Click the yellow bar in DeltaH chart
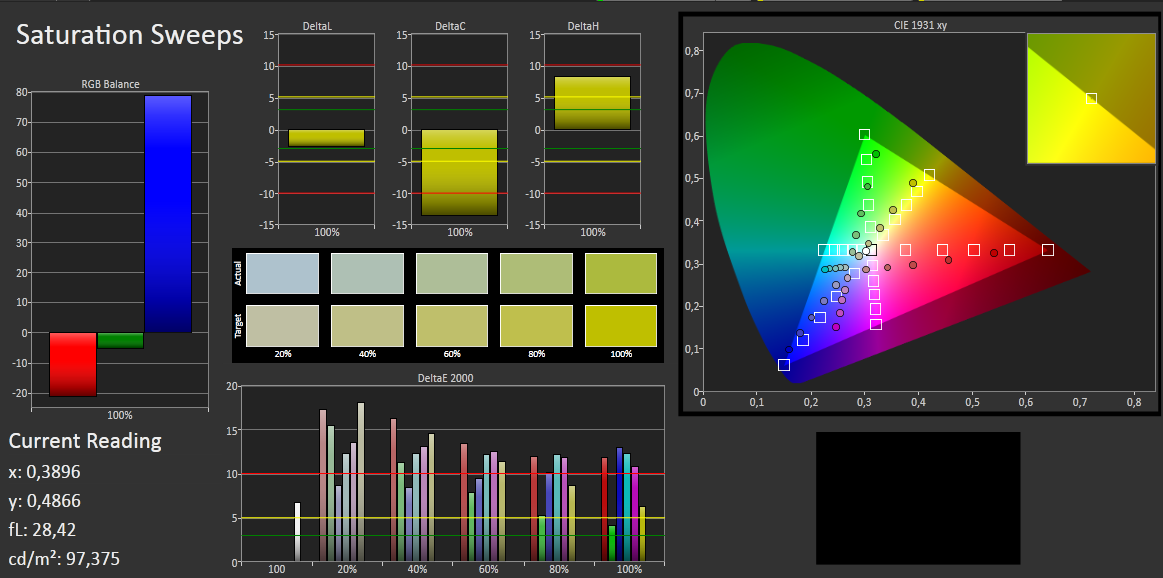Image resolution: width=1163 pixels, height=578 pixels. [x=592, y=103]
